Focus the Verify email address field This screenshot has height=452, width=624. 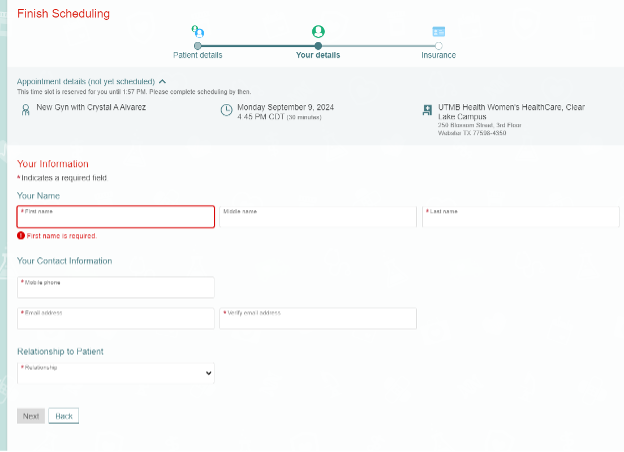coord(317,318)
